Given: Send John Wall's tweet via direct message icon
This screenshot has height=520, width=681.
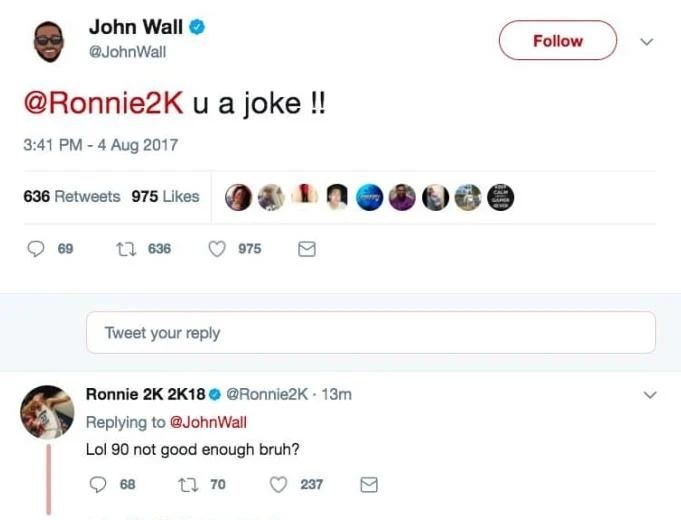Looking at the screenshot, I should click(307, 249).
